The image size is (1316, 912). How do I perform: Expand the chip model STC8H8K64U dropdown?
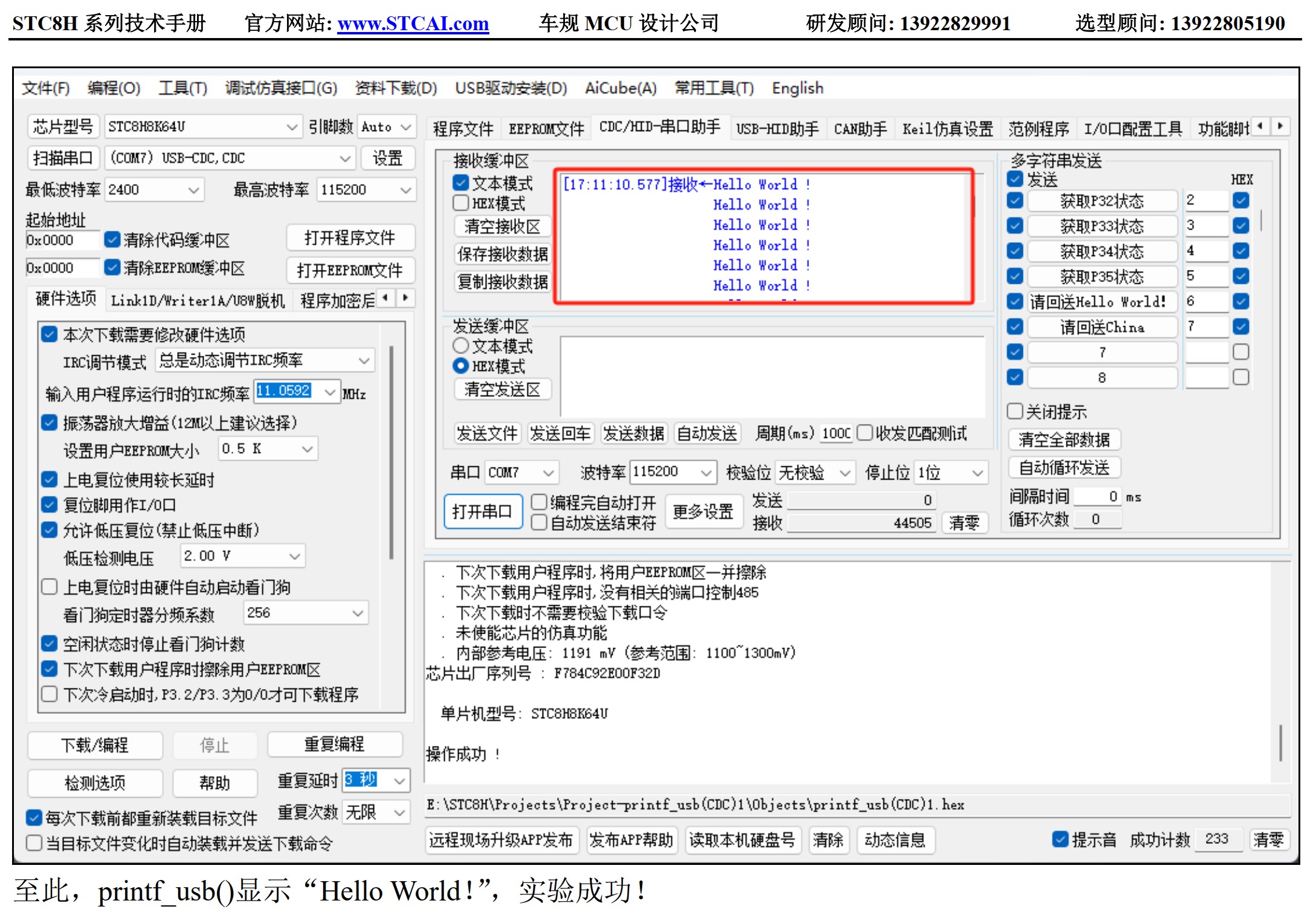coord(292,127)
